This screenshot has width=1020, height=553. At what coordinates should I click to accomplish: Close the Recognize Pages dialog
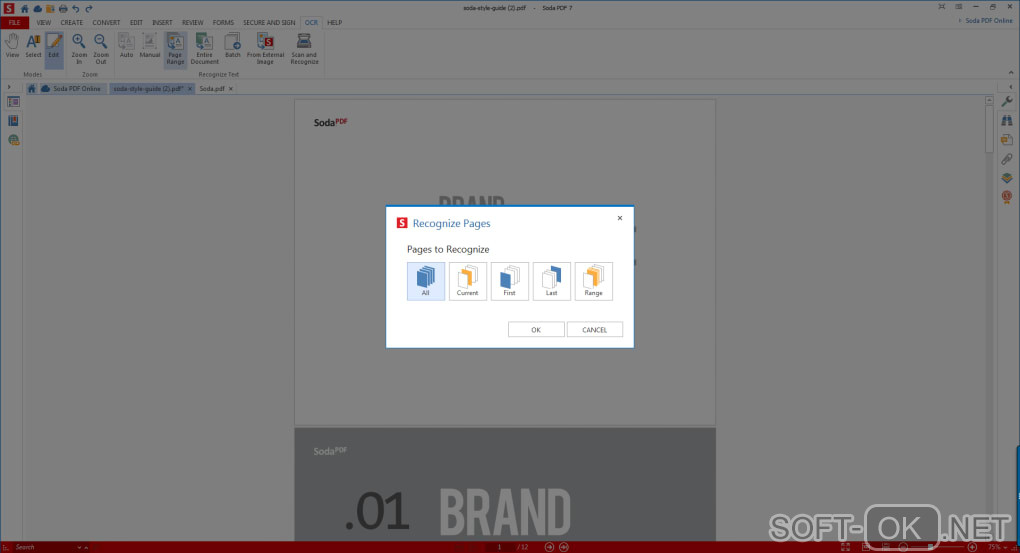[x=620, y=218]
